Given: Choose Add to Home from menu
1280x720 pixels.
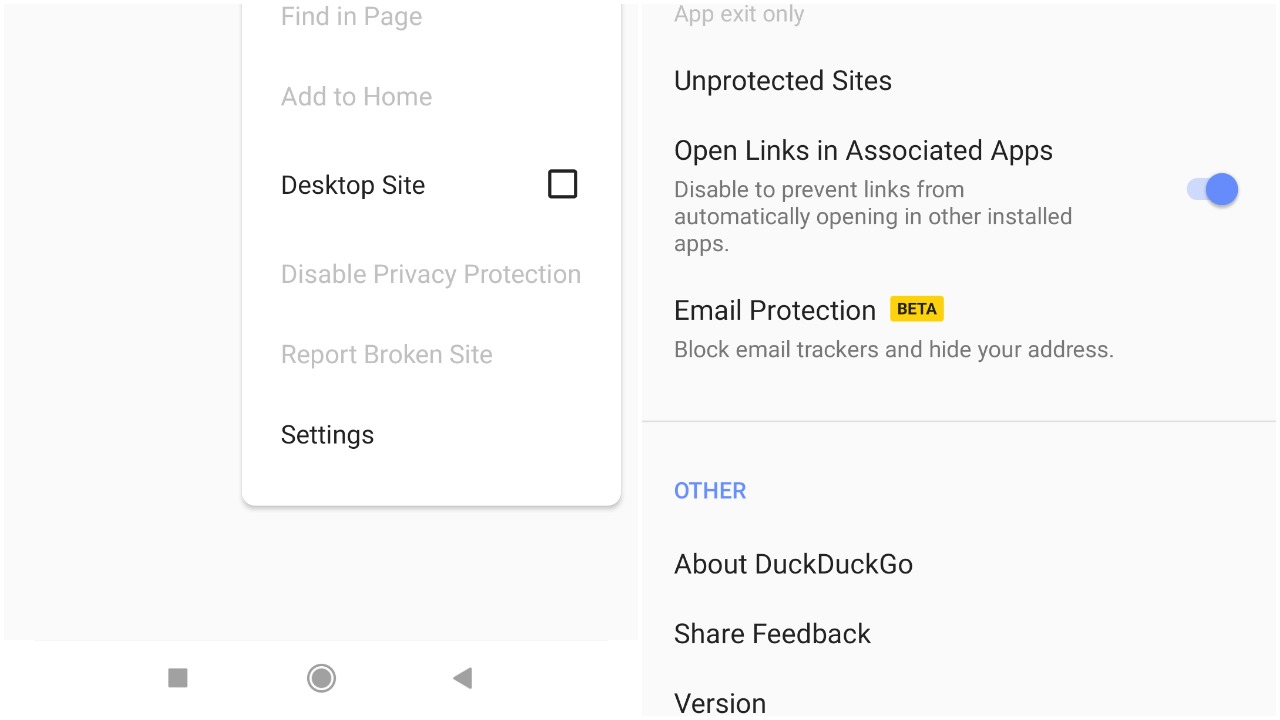Looking at the screenshot, I should (356, 97).
